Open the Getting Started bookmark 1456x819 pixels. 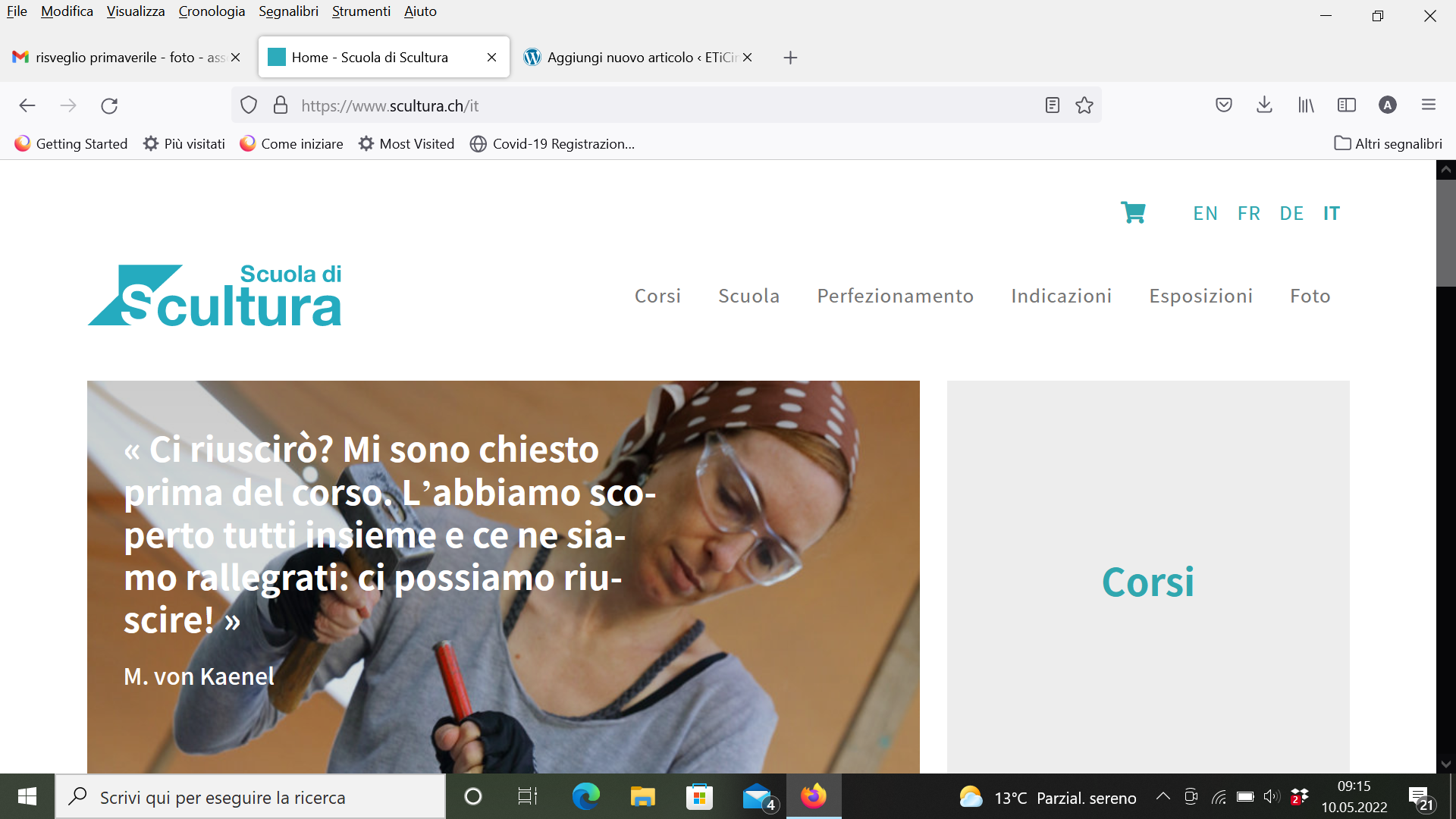coord(71,144)
